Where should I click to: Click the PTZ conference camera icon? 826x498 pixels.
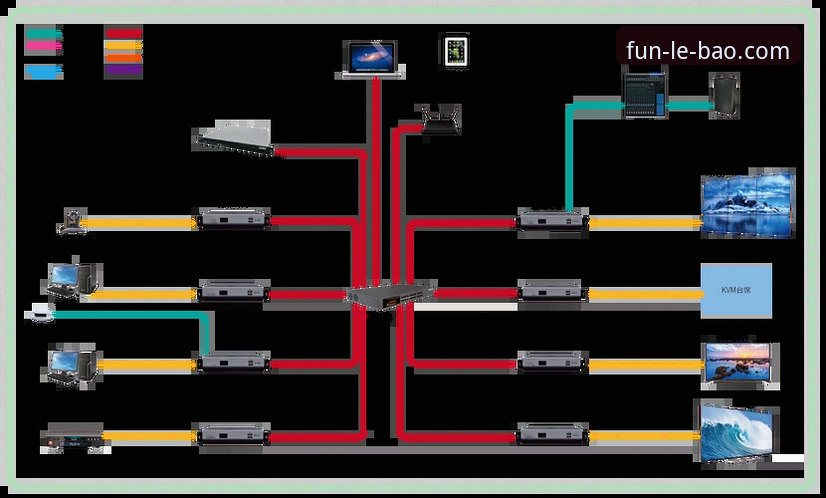point(72,221)
